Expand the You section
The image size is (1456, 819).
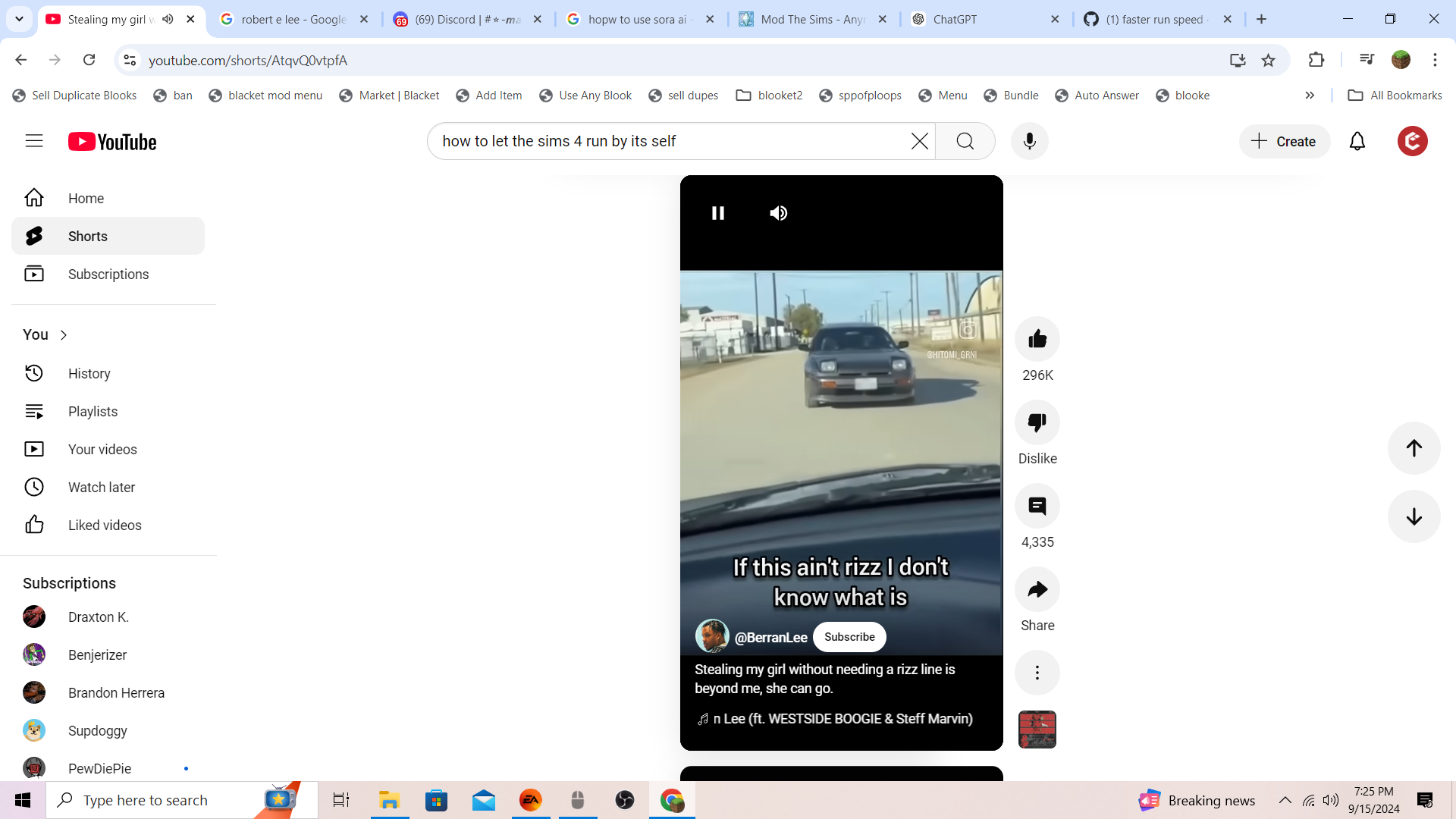pyautogui.click(x=45, y=334)
